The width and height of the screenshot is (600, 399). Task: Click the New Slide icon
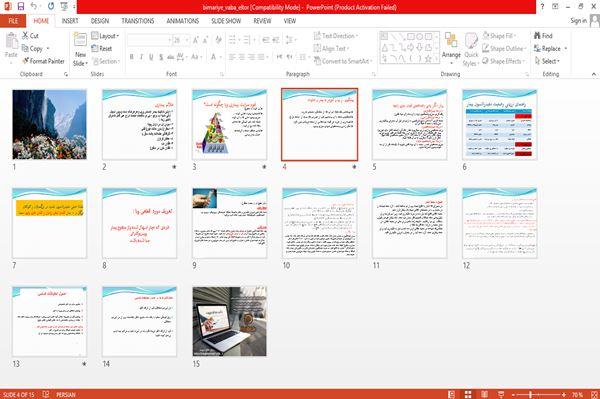click(80, 40)
